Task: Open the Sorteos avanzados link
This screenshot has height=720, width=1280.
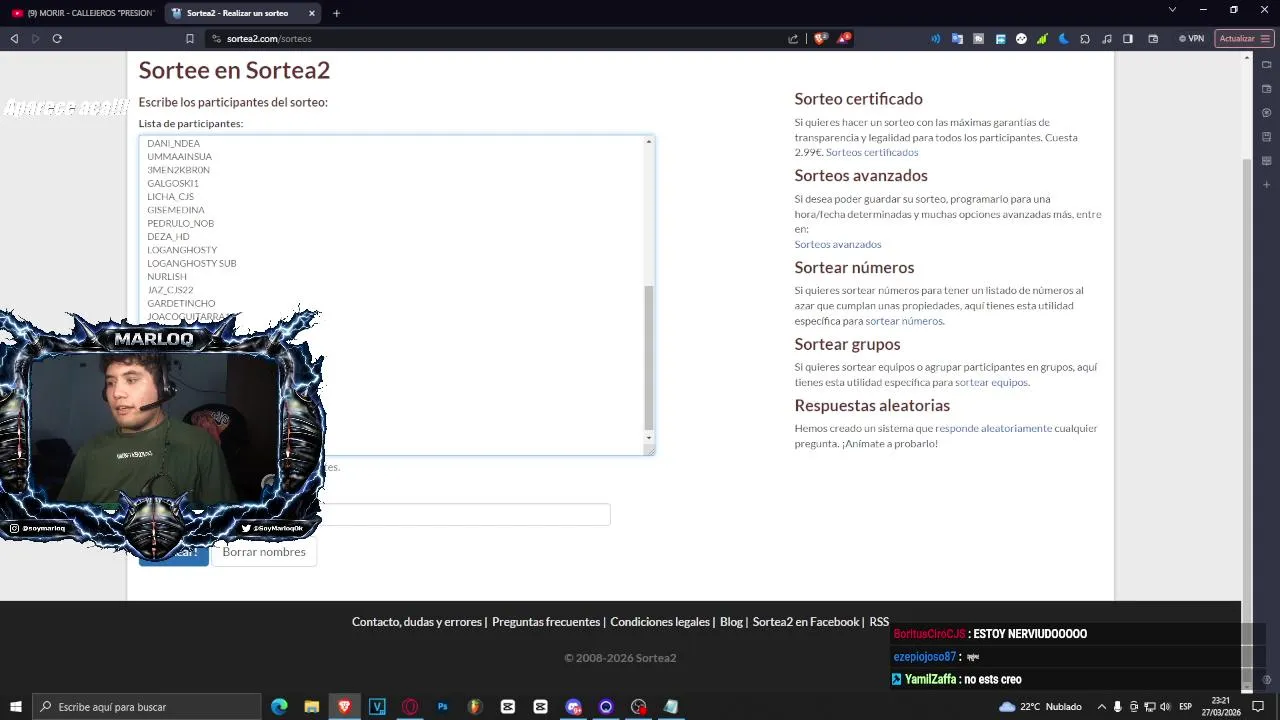Action: 838,244
